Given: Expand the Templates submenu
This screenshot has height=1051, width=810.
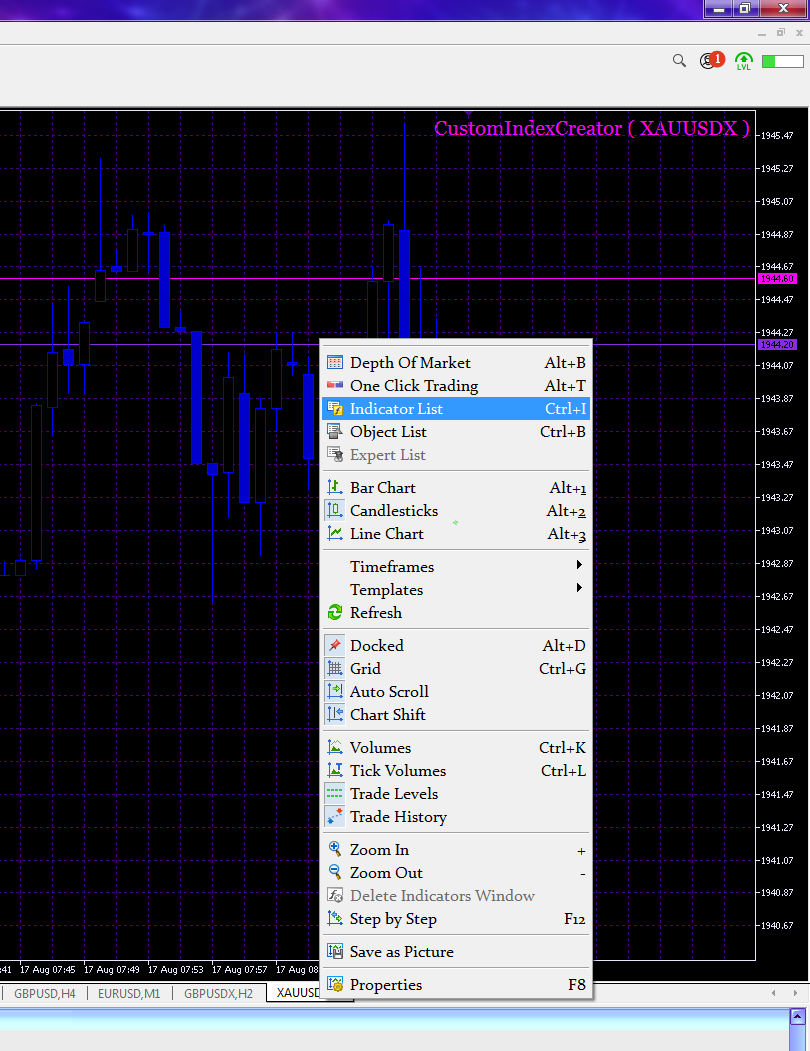Looking at the screenshot, I should [456, 590].
